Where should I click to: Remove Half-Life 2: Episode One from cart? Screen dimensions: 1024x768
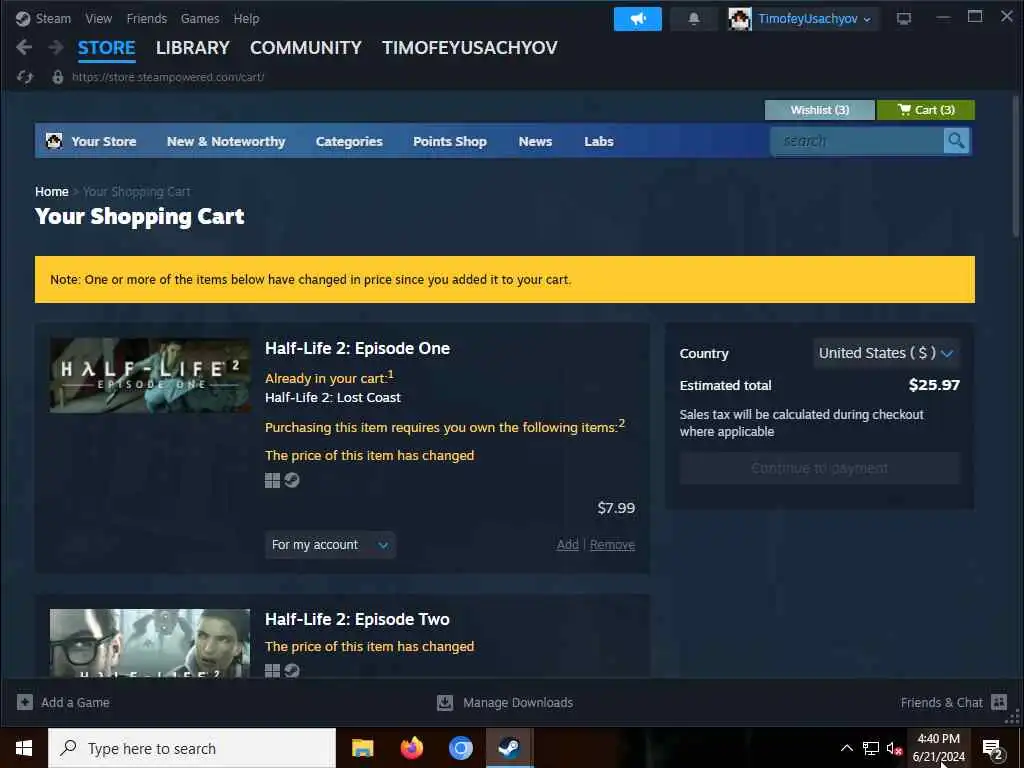tap(612, 545)
